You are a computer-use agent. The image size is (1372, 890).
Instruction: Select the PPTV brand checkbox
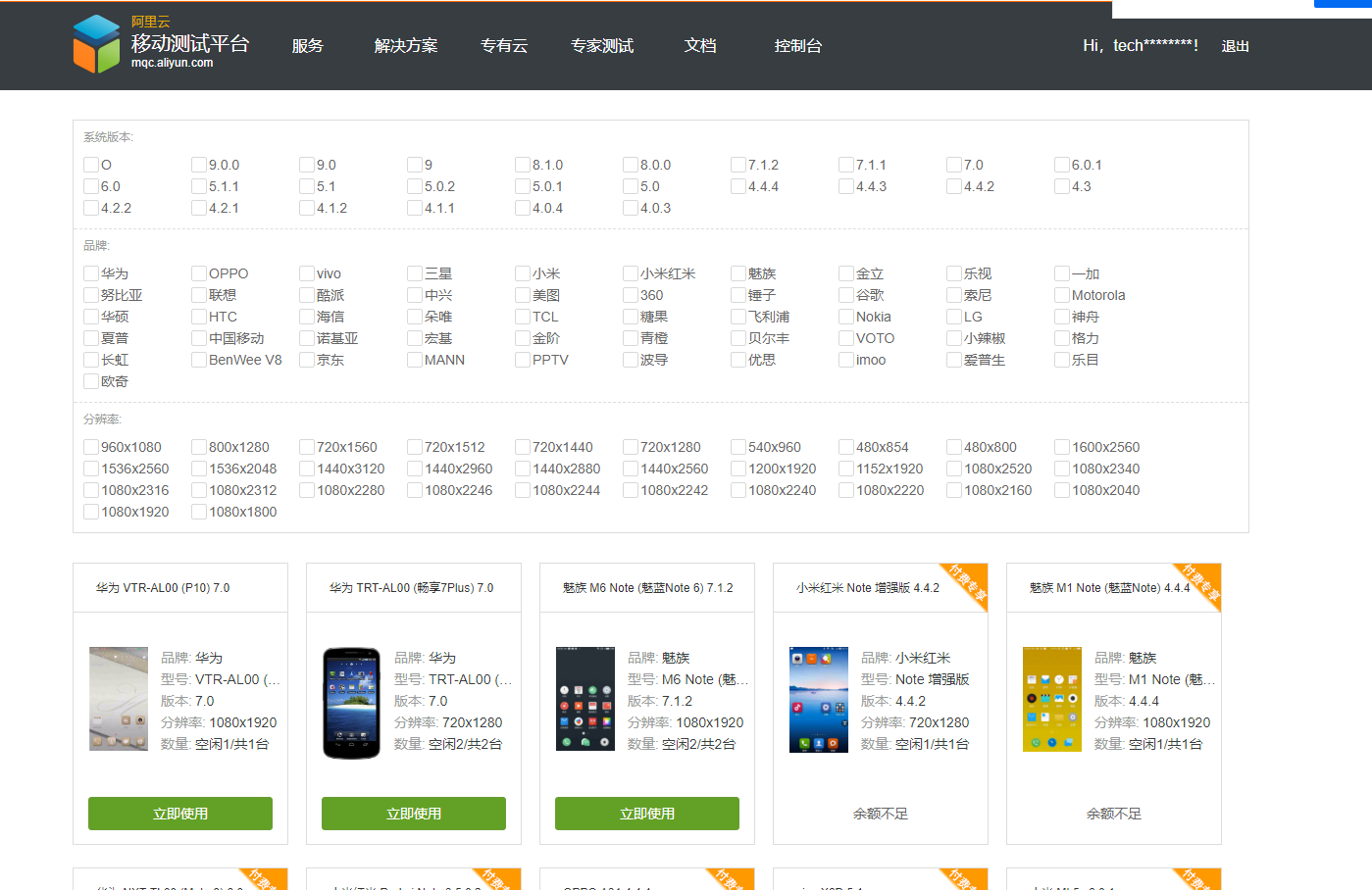point(523,360)
